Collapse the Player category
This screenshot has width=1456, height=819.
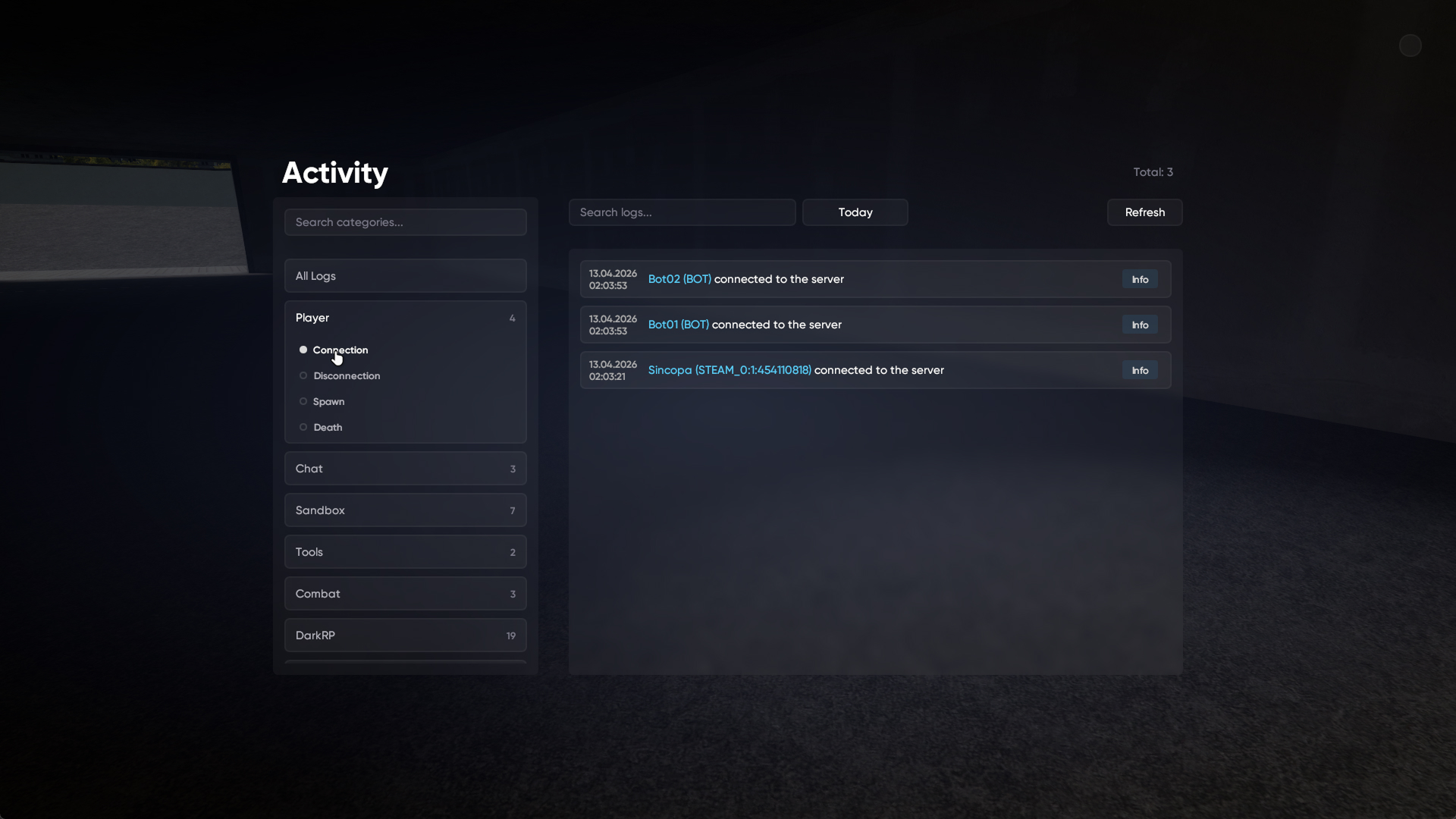[x=406, y=318]
